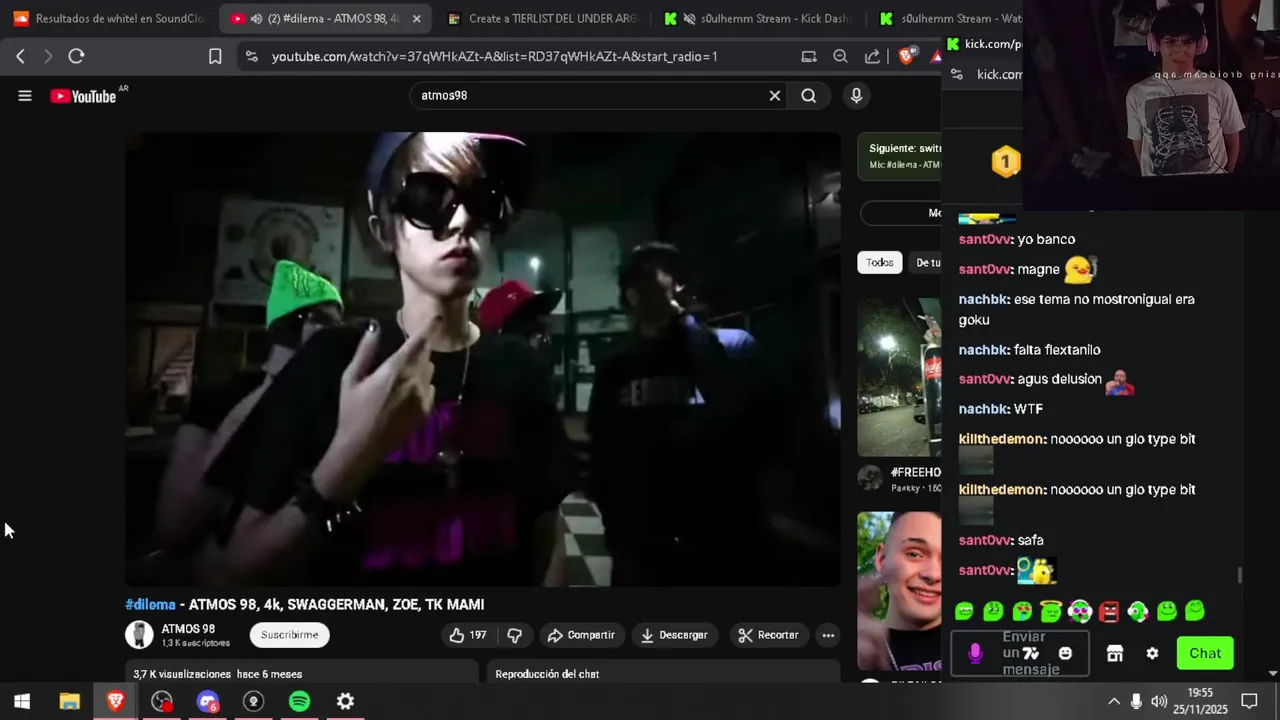Reload the YouTube page
Screen dimensions: 1280x720
click(x=76, y=57)
